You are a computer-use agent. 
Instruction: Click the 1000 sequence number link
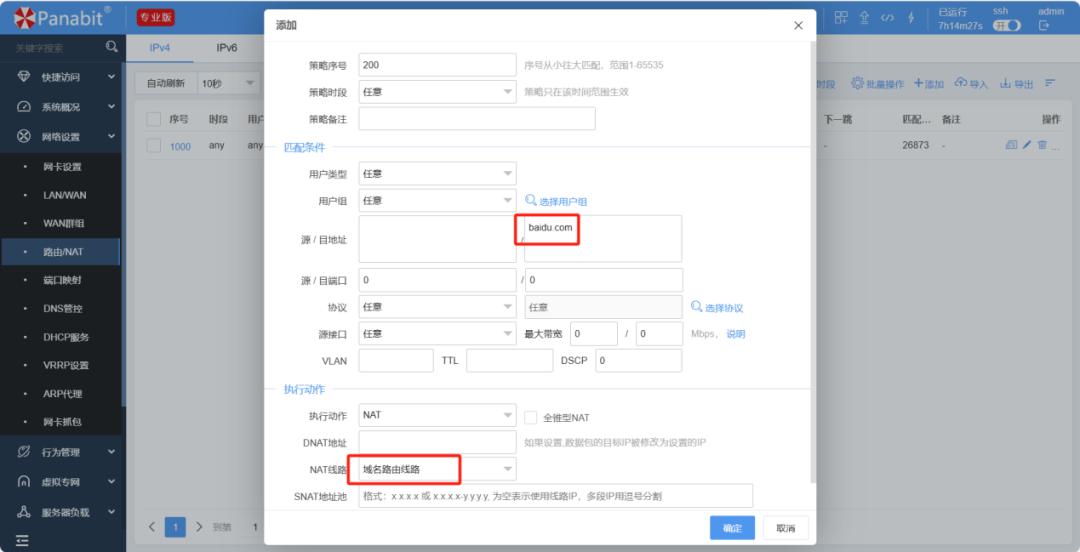pos(180,146)
